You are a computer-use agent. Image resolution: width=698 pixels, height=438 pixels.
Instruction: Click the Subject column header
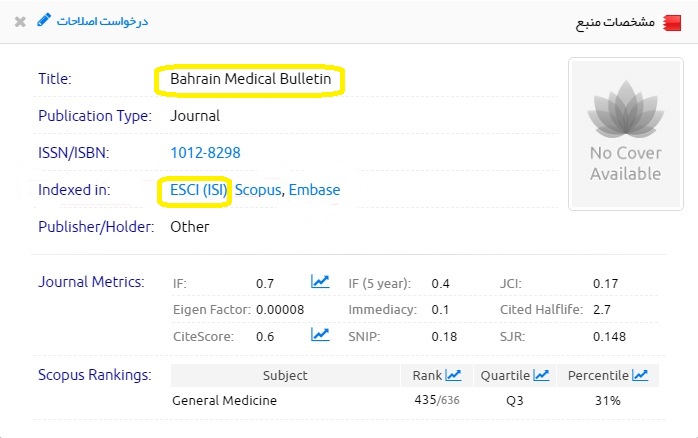tap(285, 375)
